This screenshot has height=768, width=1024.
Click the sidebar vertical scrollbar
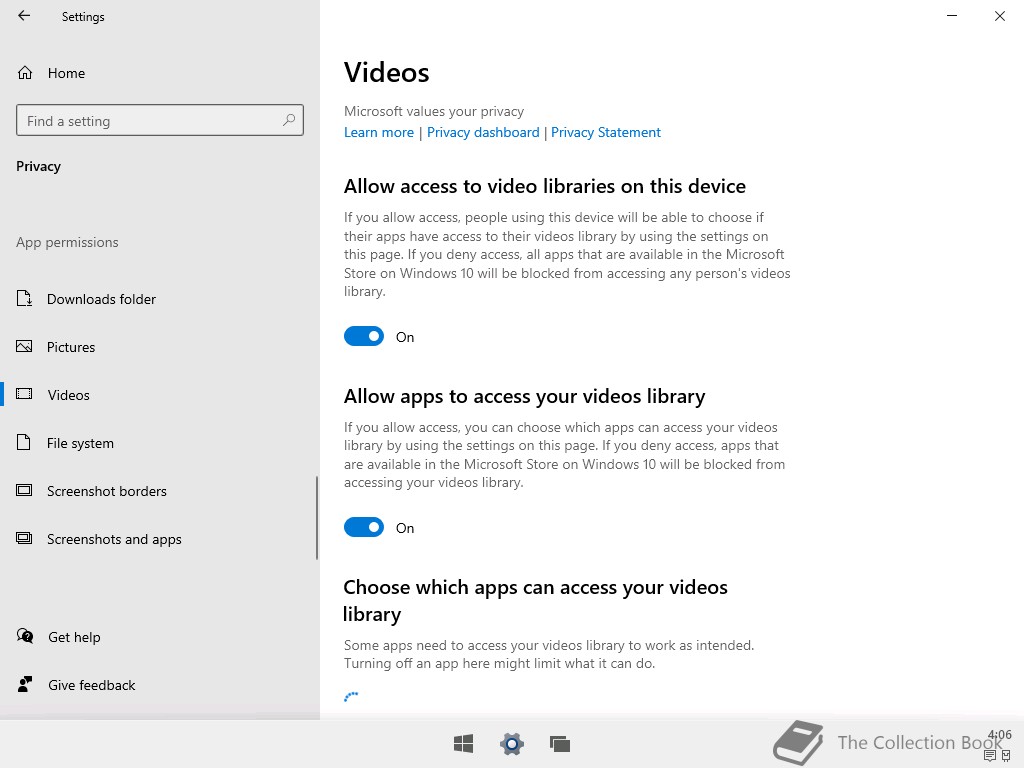317,517
